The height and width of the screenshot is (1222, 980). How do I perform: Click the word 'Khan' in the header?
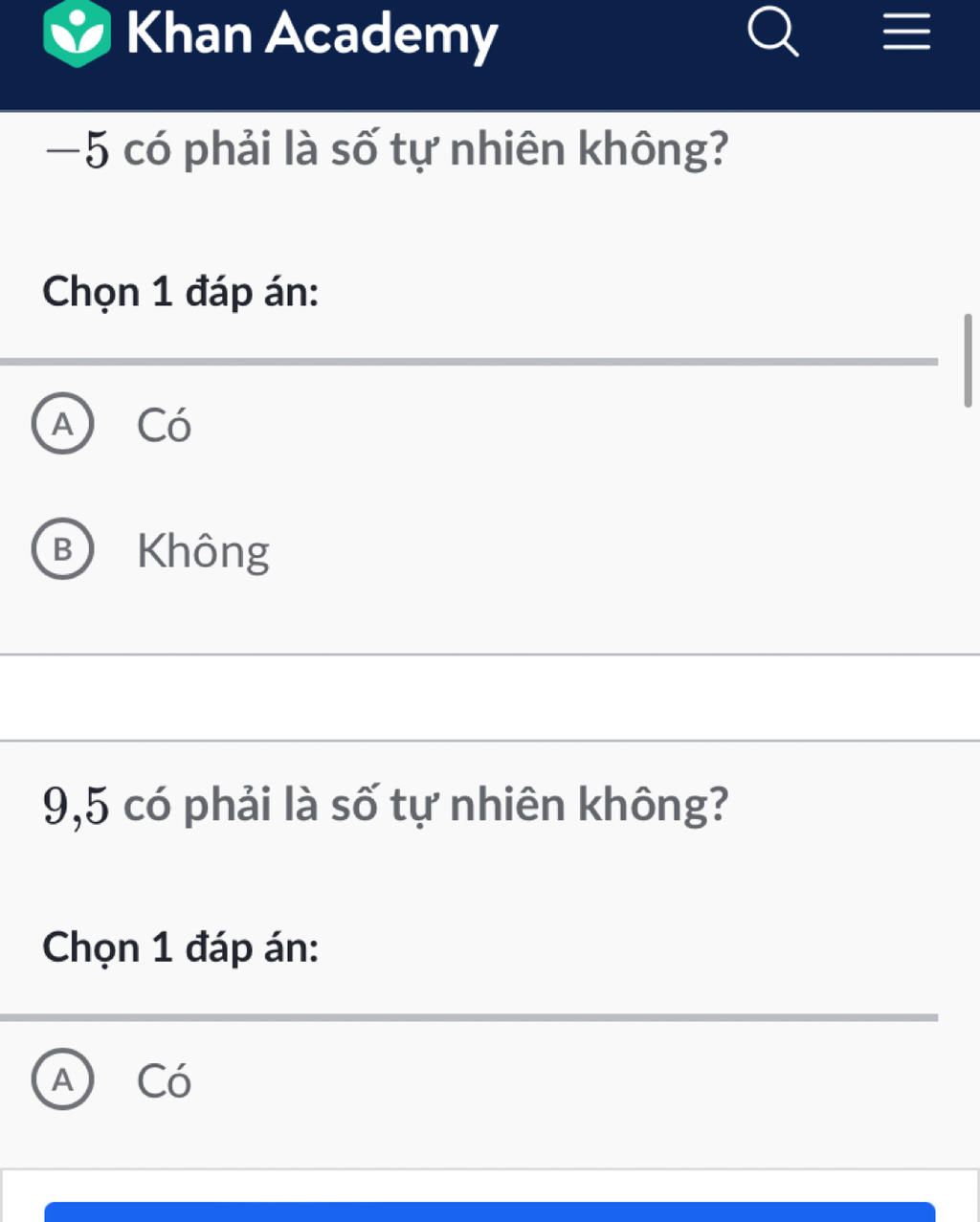pos(189,34)
